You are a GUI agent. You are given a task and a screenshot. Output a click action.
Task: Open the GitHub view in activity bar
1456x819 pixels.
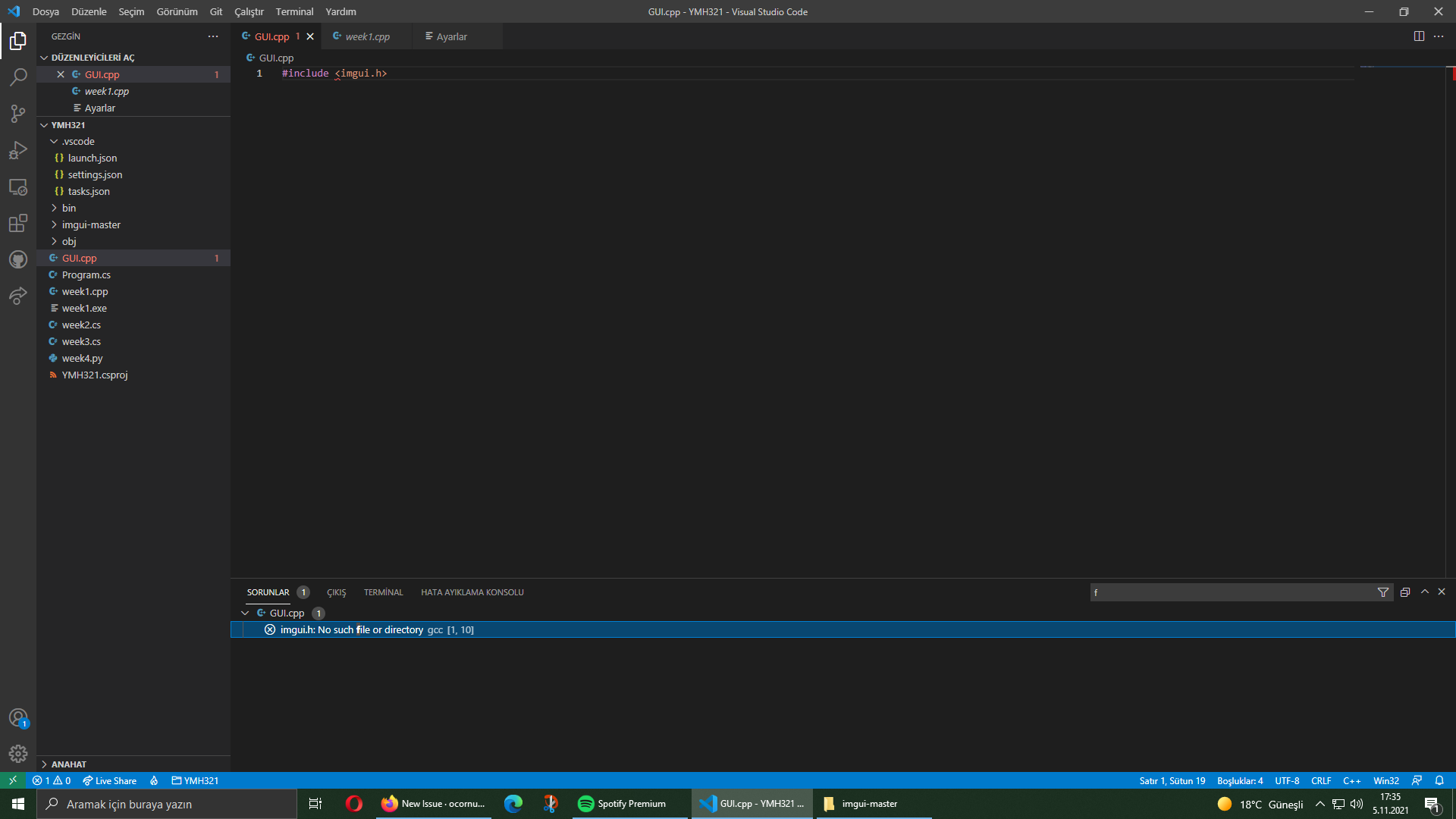pyautogui.click(x=18, y=259)
